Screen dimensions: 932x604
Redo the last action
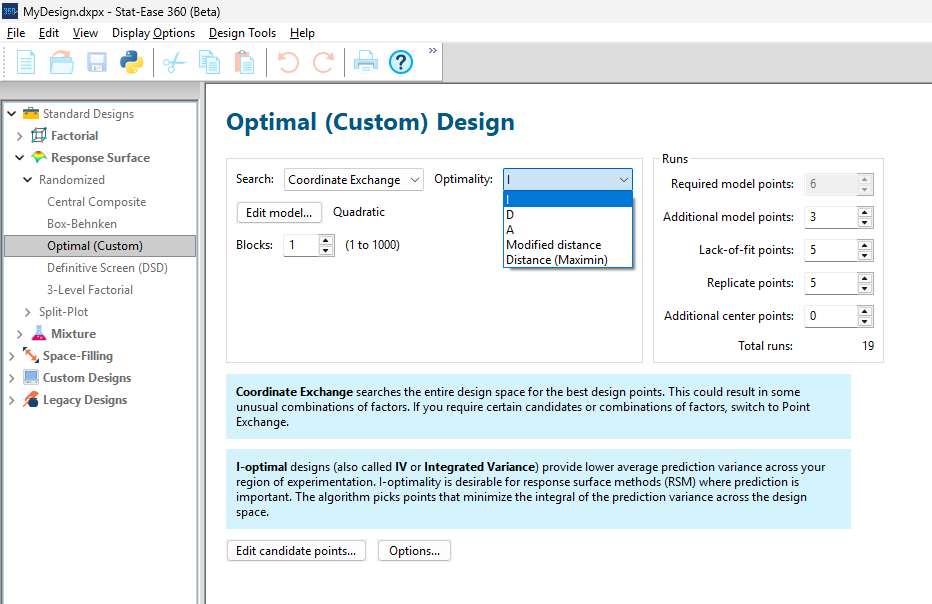(x=322, y=61)
